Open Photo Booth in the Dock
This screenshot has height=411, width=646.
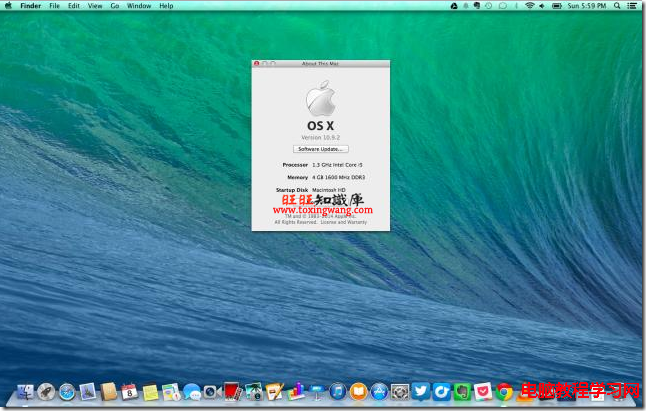tap(233, 392)
